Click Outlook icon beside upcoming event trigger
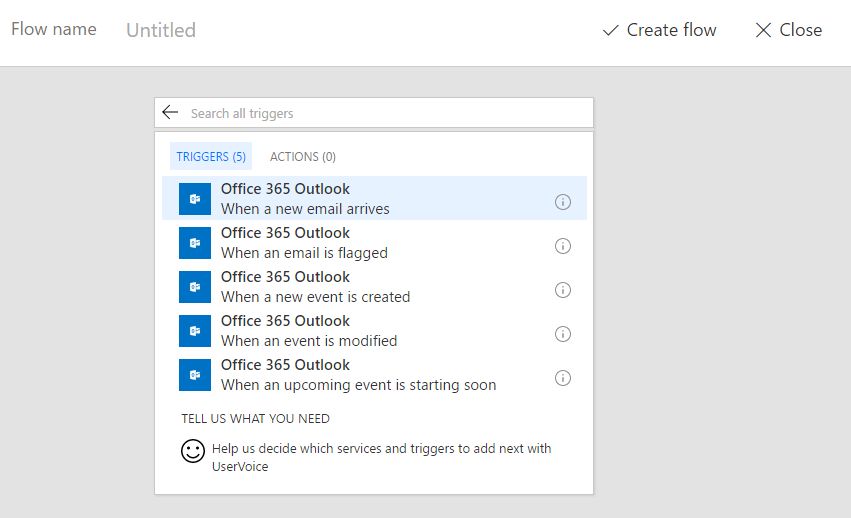Viewport: 851px width, 518px height. coord(195,375)
